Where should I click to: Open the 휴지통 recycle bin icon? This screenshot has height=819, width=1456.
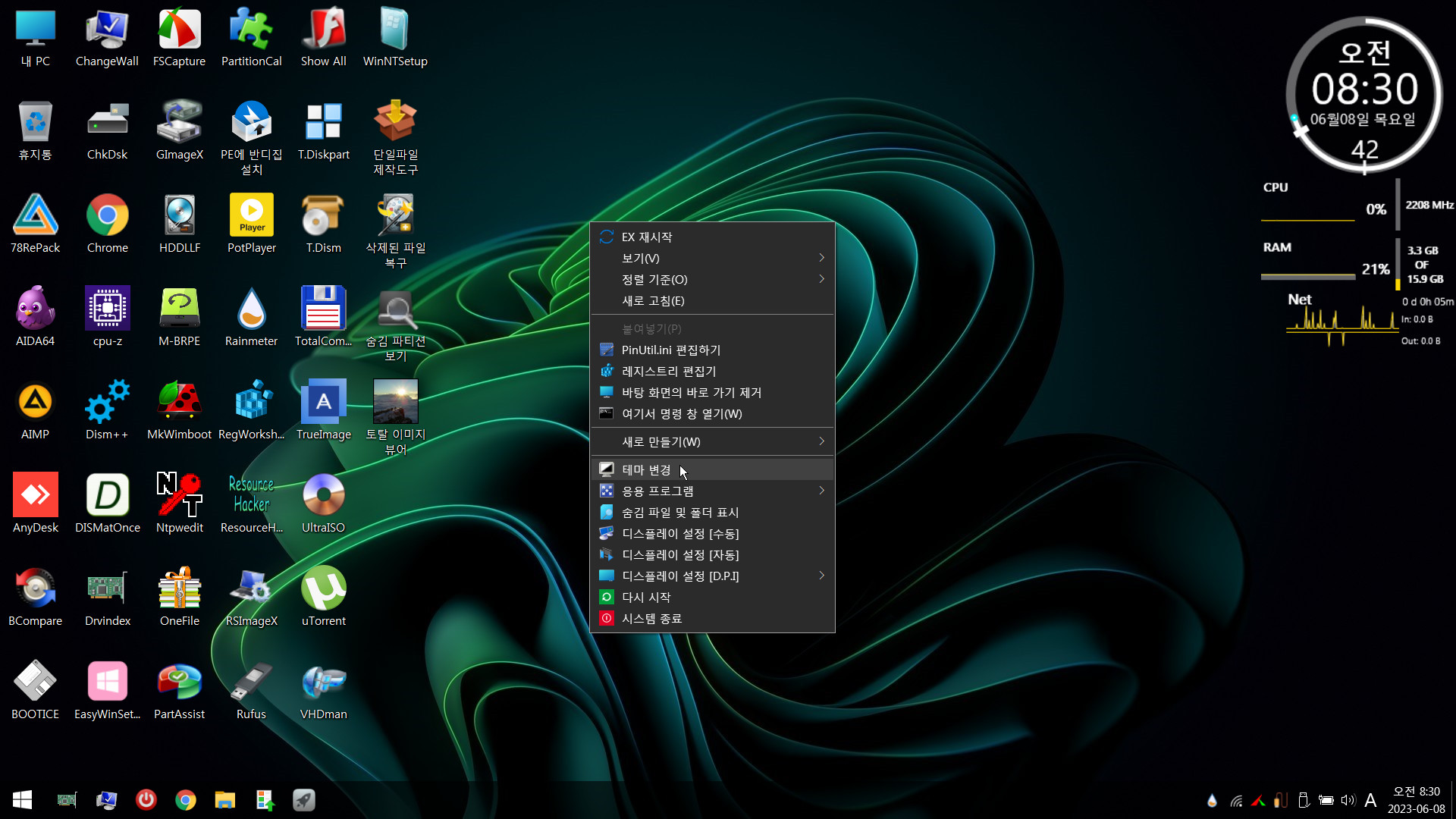(x=35, y=131)
